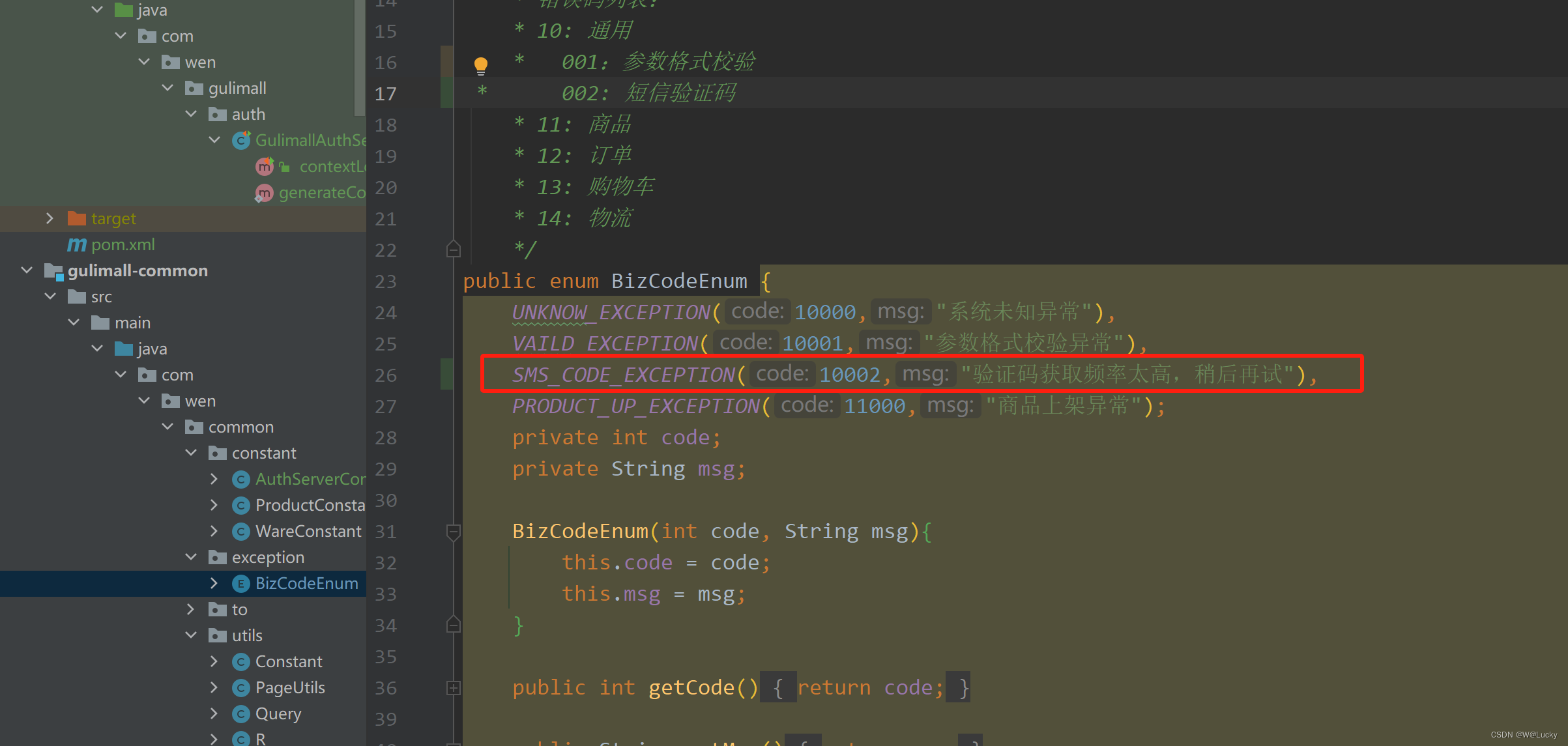Collapse the comment block fold marker at line 22
Image resolution: width=1568 pixels, height=746 pixels.
454,250
